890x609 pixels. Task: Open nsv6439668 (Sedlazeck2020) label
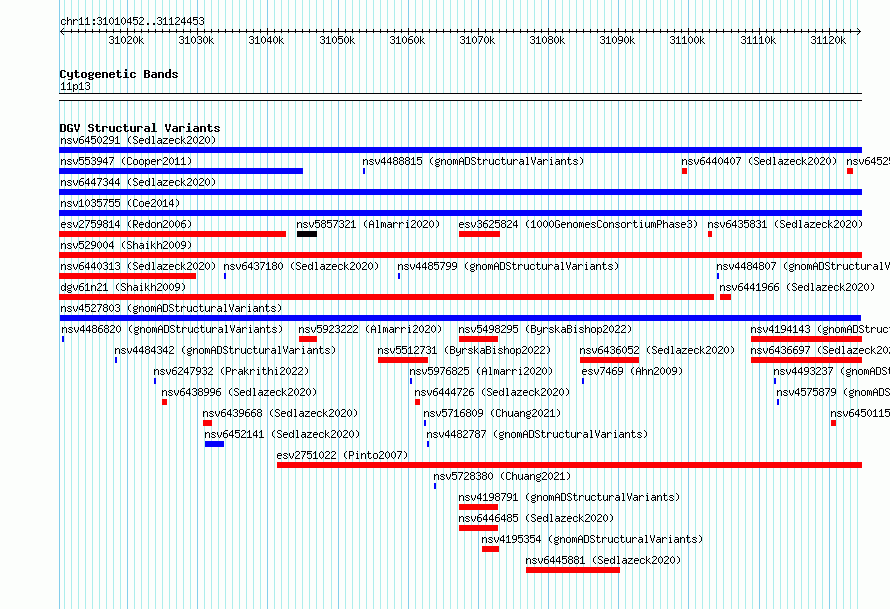280,413
